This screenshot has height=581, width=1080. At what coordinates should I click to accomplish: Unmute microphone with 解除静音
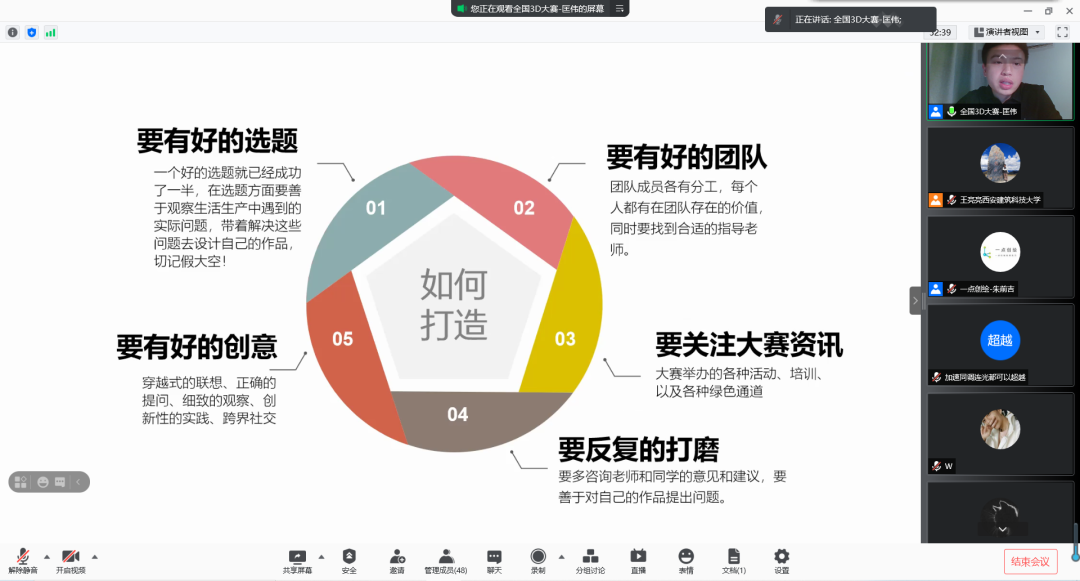pos(22,559)
